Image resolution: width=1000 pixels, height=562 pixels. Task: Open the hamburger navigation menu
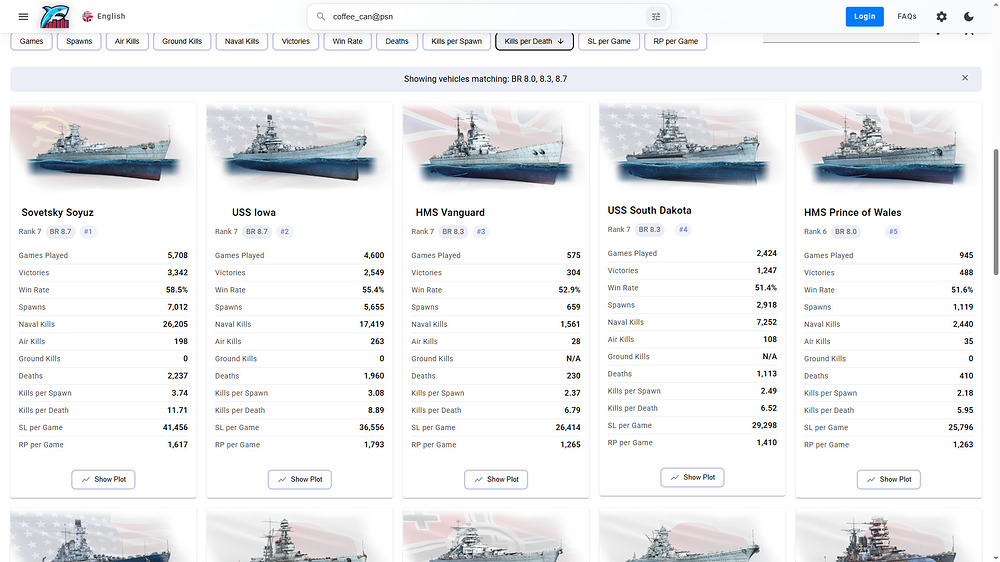24,17
